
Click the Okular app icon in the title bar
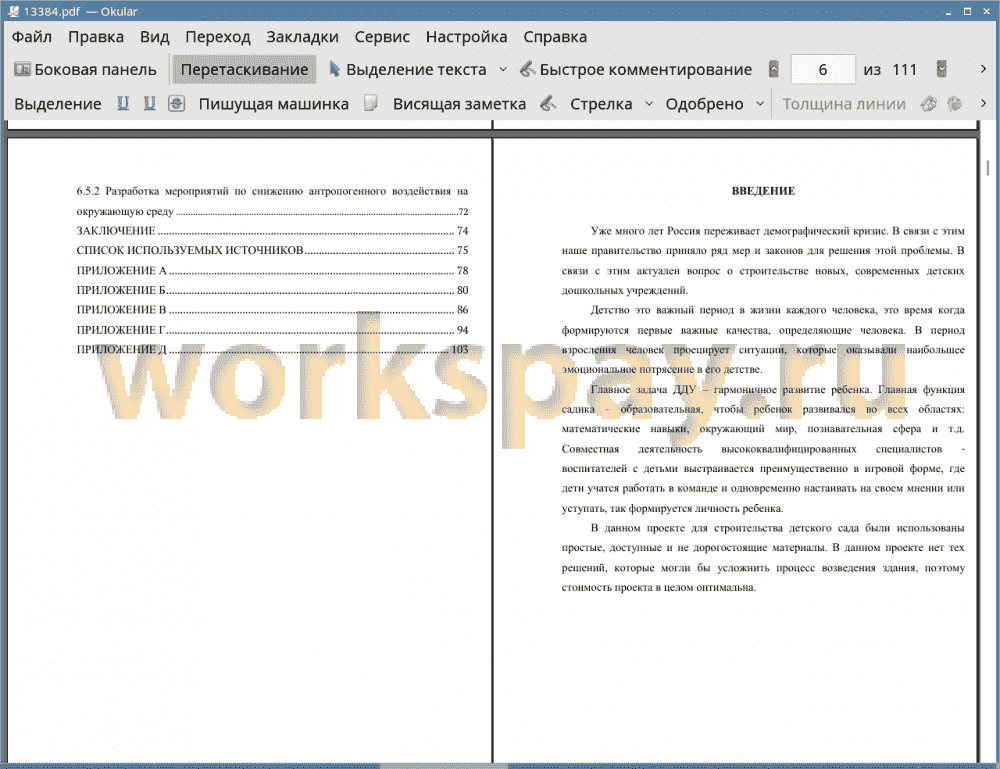point(13,11)
